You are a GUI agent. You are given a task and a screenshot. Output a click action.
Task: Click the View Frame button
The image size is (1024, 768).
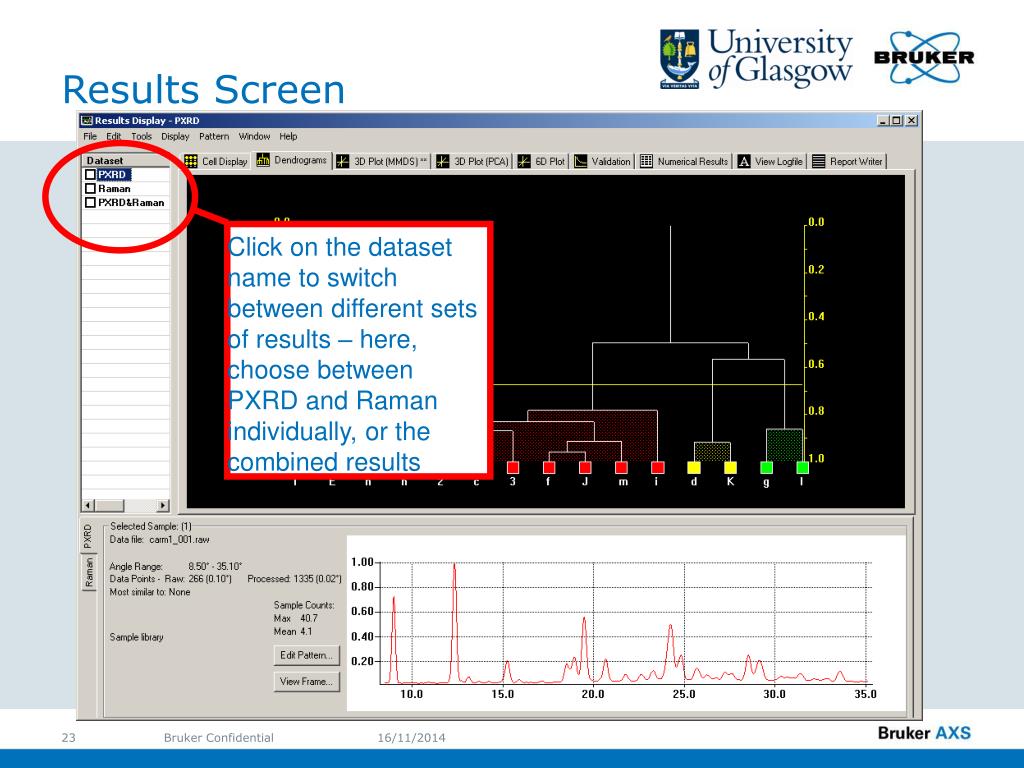coord(306,682)
